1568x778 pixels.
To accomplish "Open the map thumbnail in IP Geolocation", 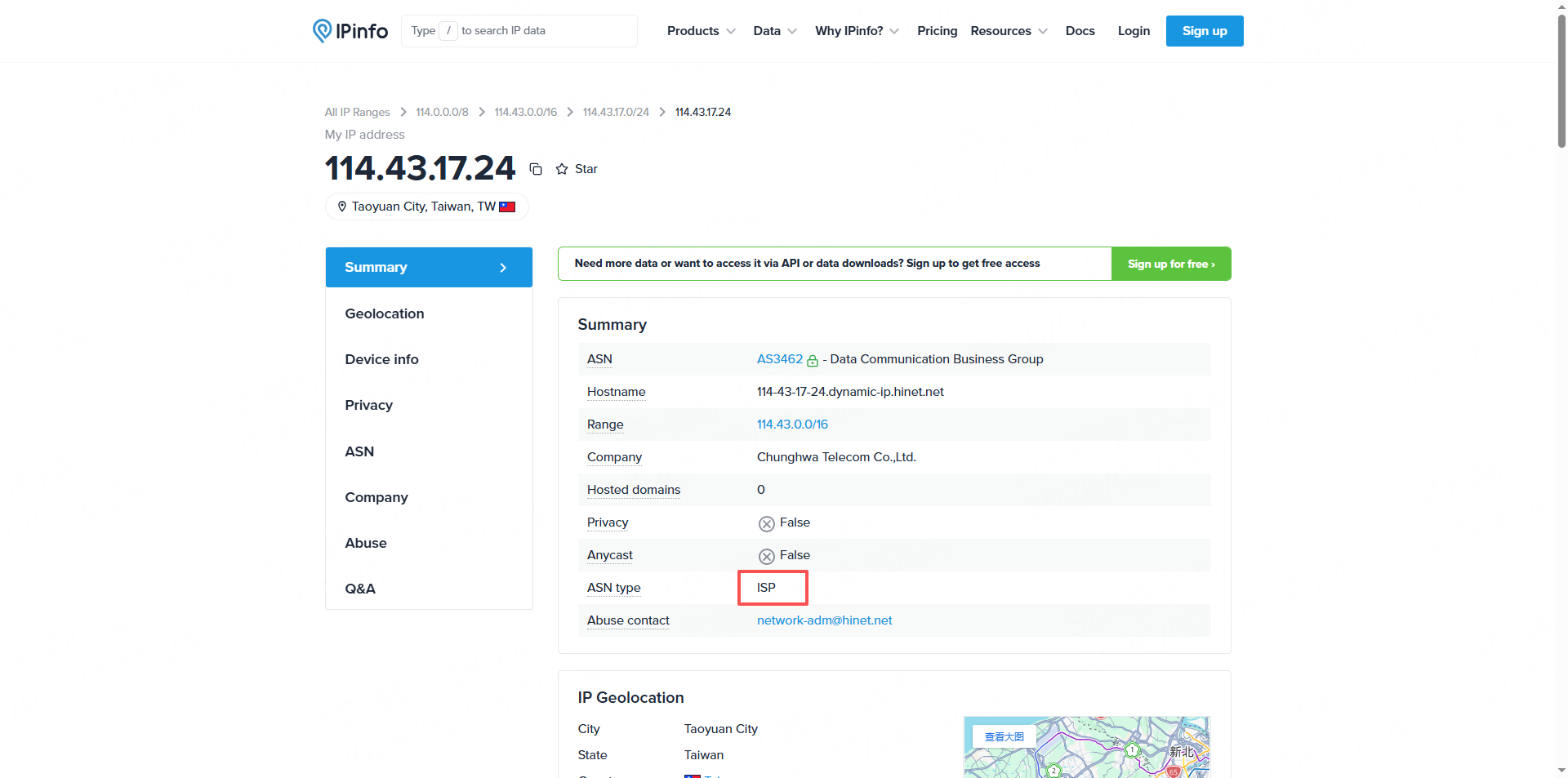I will [1086, 747].
